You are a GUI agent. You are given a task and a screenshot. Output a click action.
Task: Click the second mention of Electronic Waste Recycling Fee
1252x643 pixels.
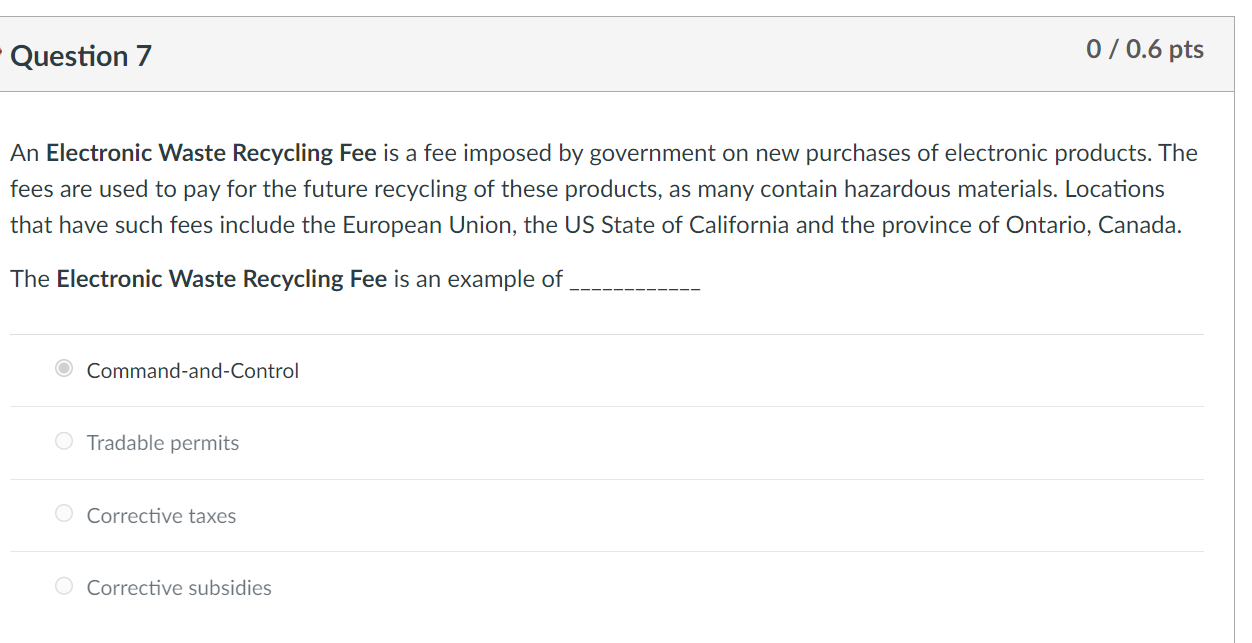click(x=220, y=278)
